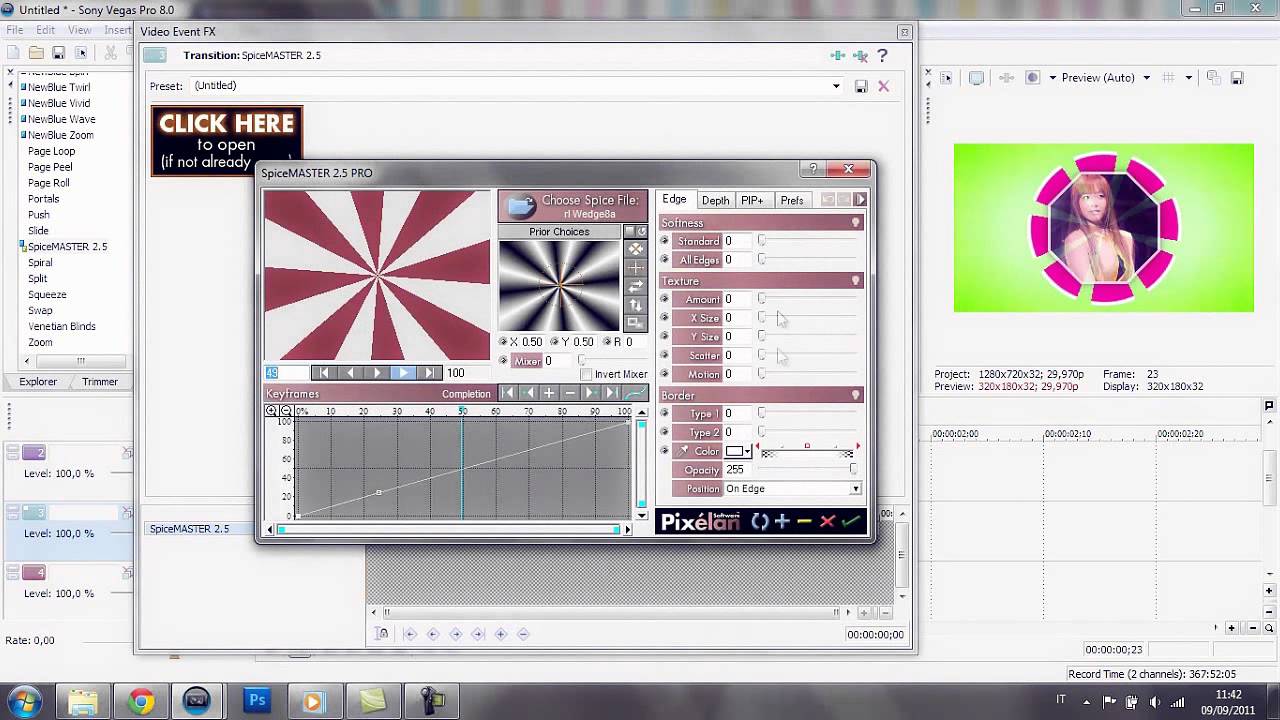Click the border Color swatch
The image size is (1280, 720).
734,452
